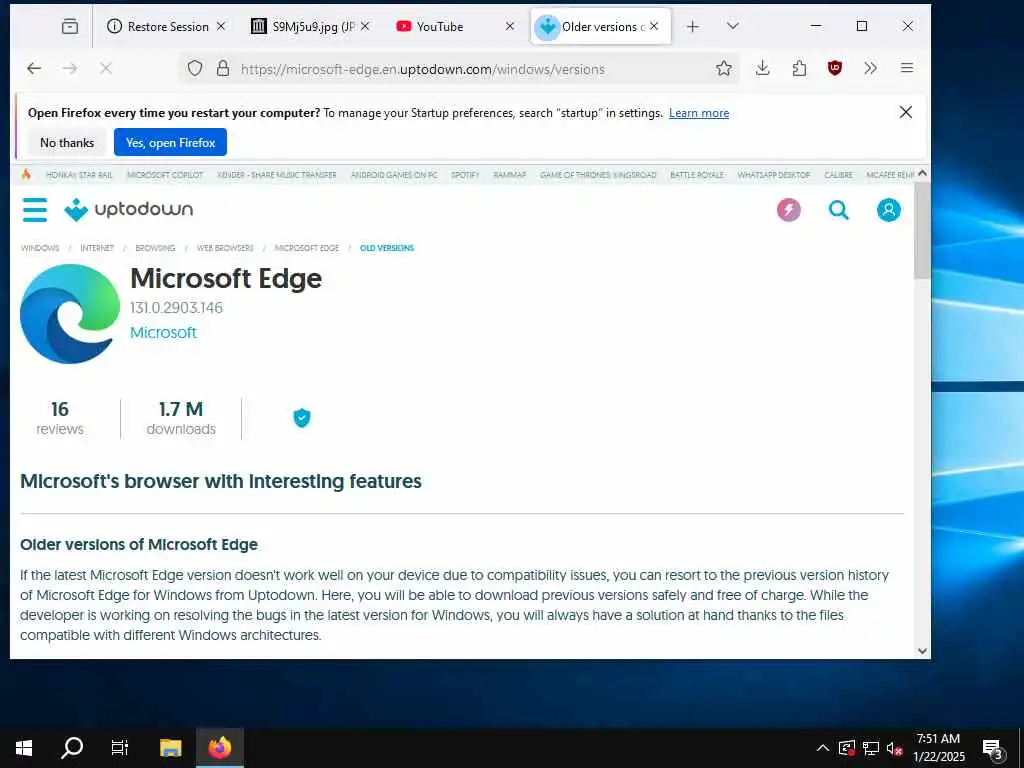Screen dimensions: 1024x768
Task: Click Firefox icon on taskbar
Action: click(220, 748)
